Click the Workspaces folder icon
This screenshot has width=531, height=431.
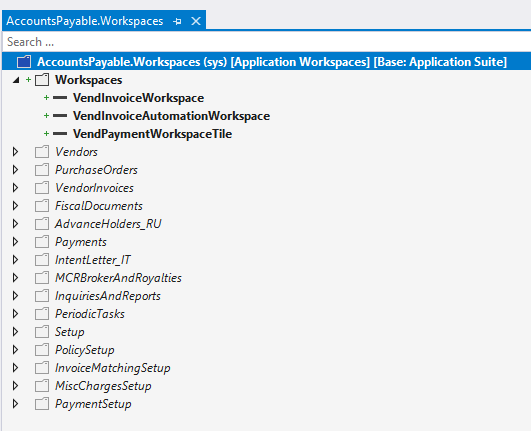[42, 80]
